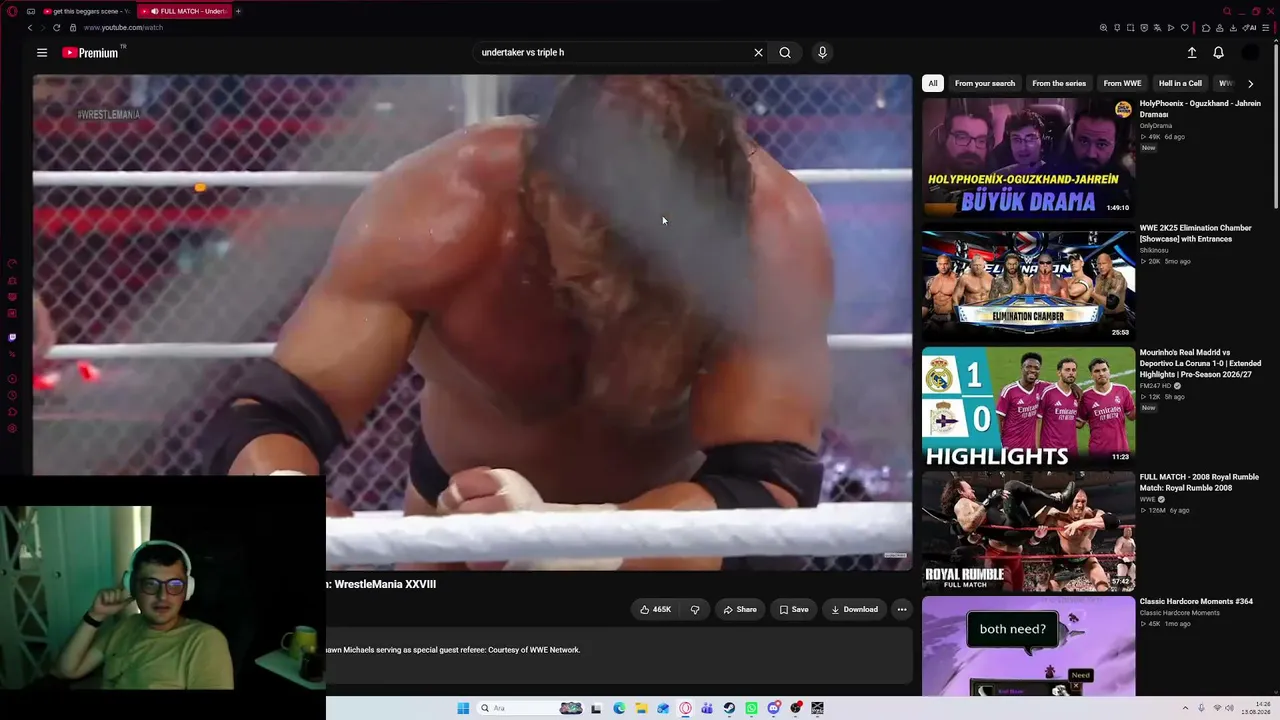
Task: Click the FM247 HD channel name
Action: [1158, 386]
